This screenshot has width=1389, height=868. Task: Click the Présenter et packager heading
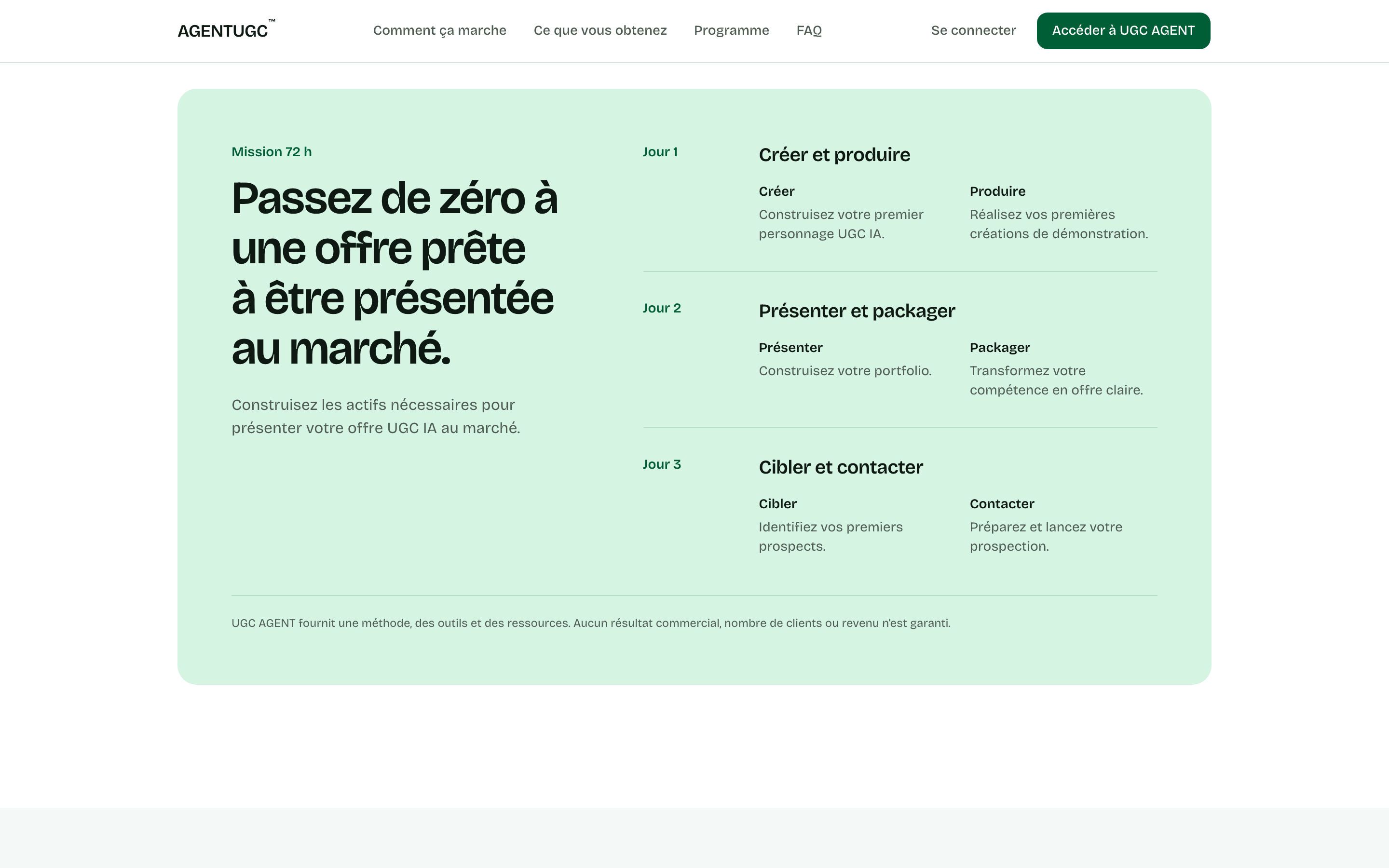[x=857, y=311]
